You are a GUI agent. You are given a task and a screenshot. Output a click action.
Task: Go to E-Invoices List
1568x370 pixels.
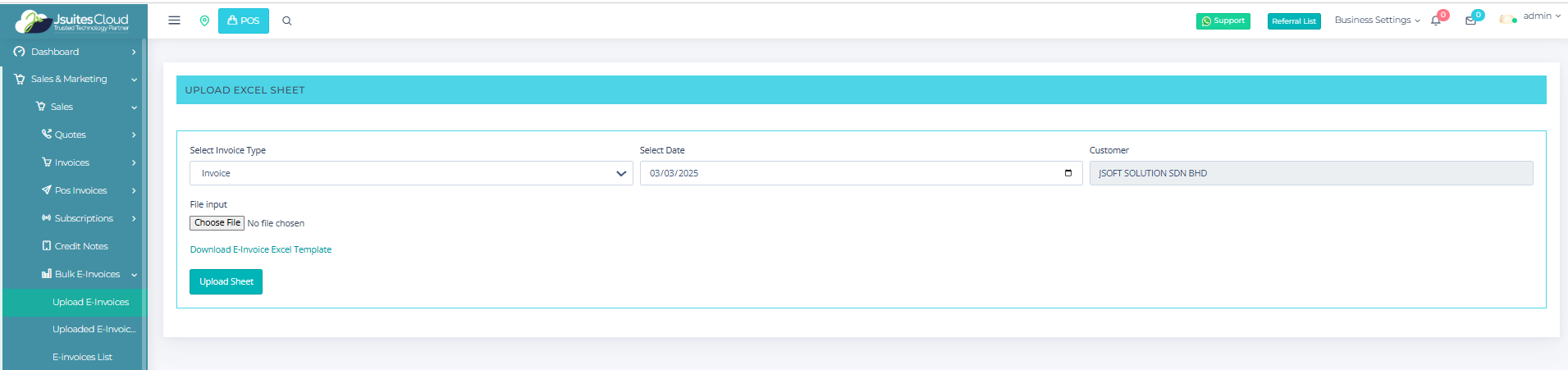pyautogui.click(x=82, y=357)
